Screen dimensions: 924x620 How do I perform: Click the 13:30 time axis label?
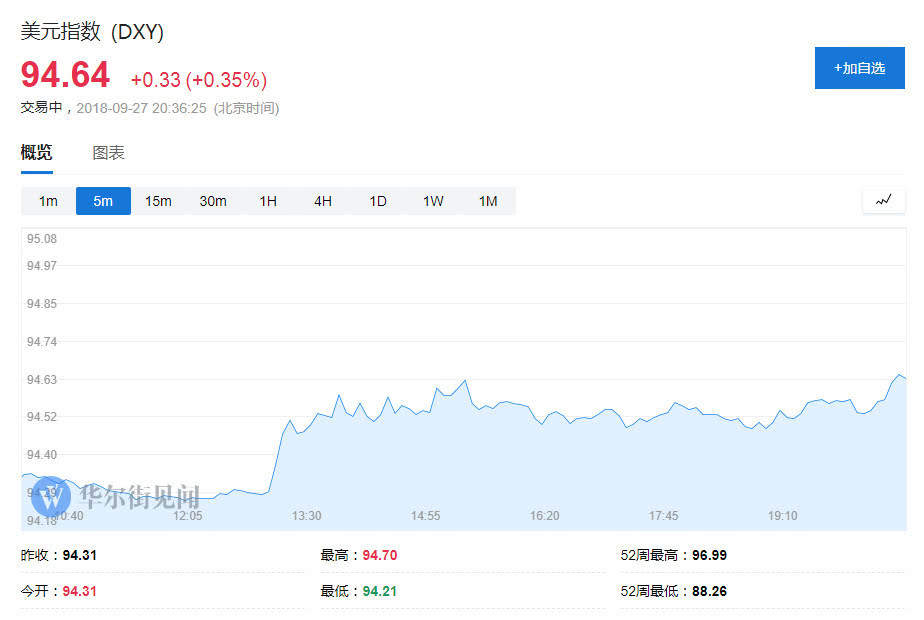[306, 516]
